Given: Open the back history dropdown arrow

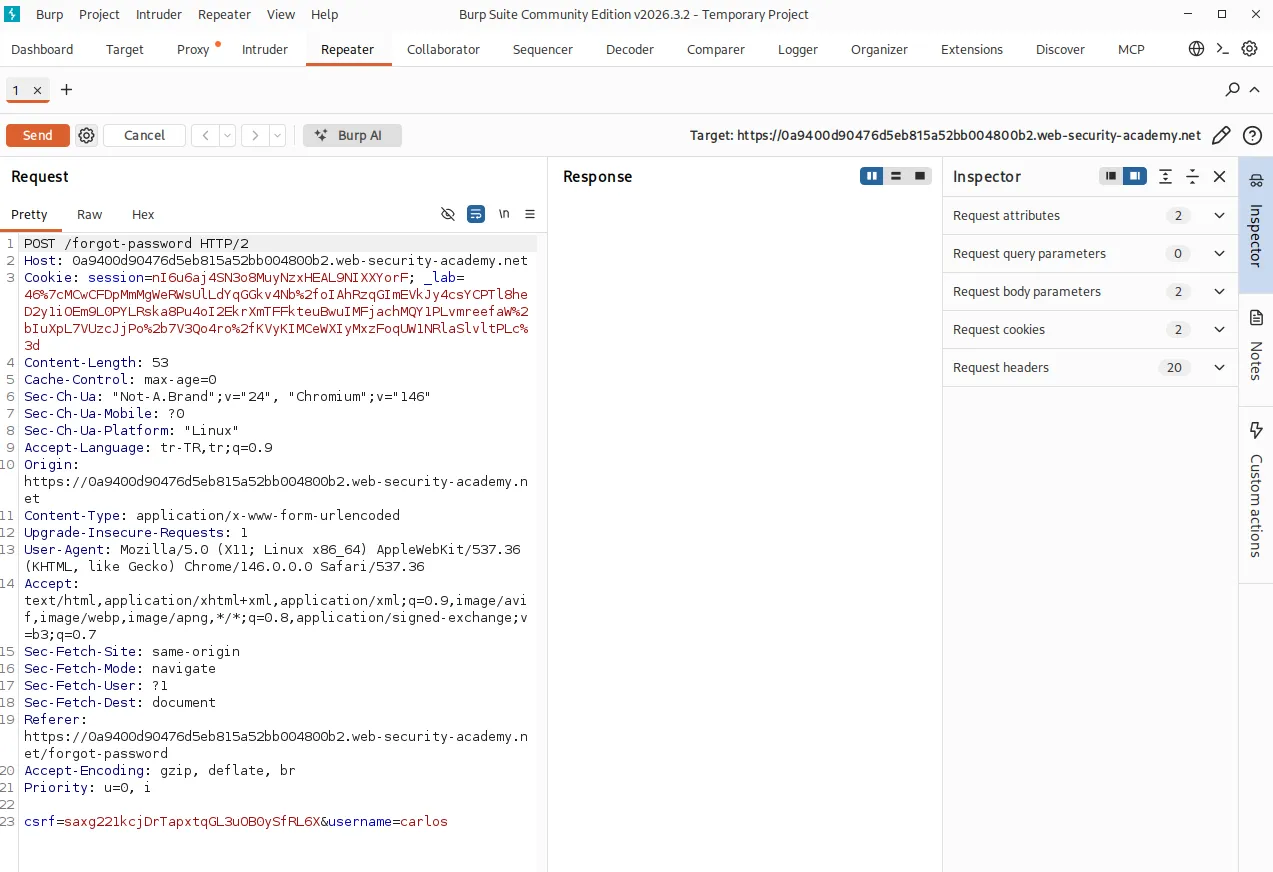Looking at the screenshot, I should [x=228, y=135].
